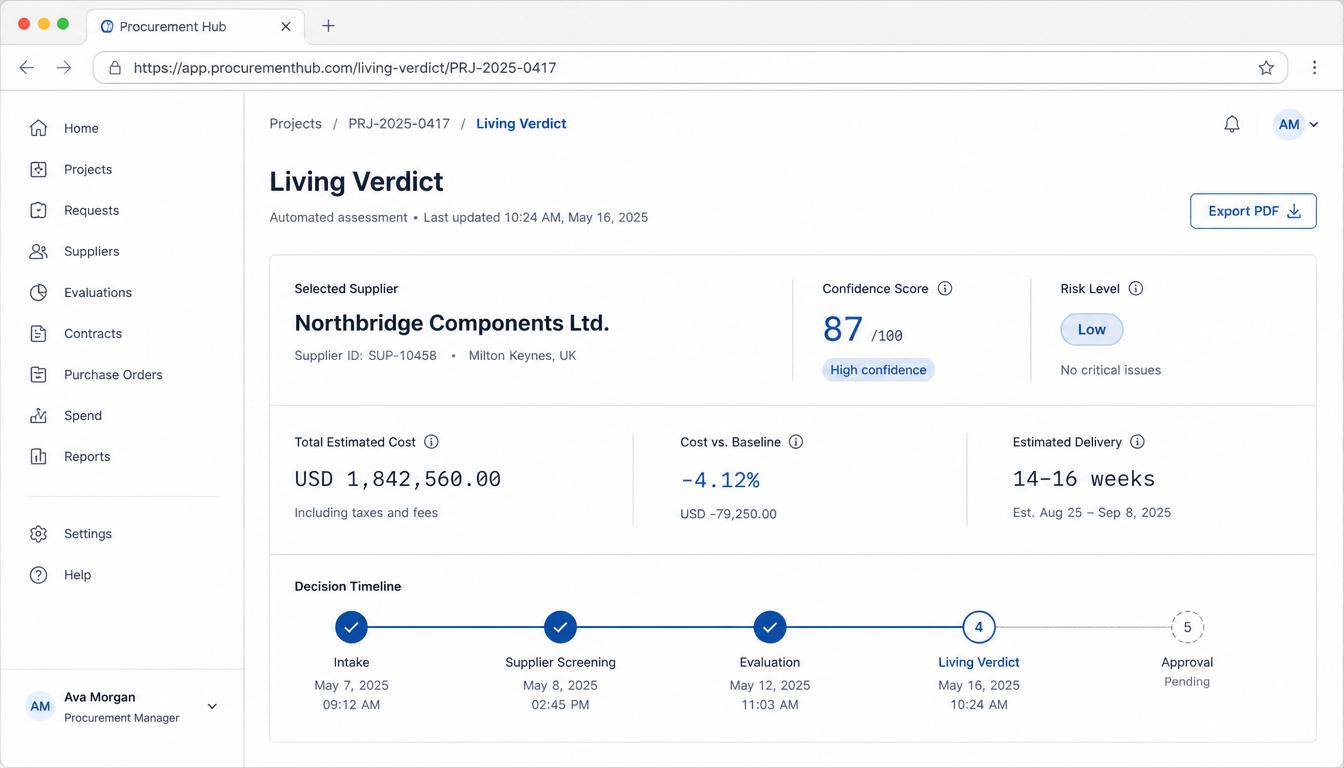Select Evaluation step marker on timeline
This screenshot has width=1344, height=768.
click(x=769, y=627)
